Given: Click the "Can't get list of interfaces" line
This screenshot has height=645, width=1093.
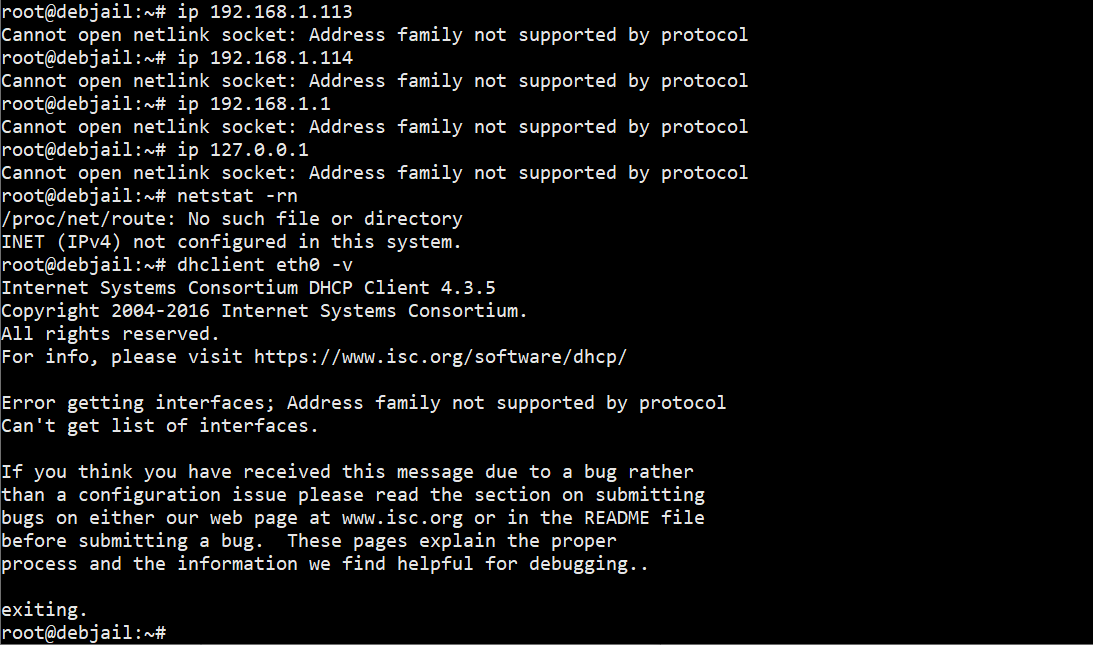Looking at the screenshot, I should pyautogui.click(x=160, y=426).
